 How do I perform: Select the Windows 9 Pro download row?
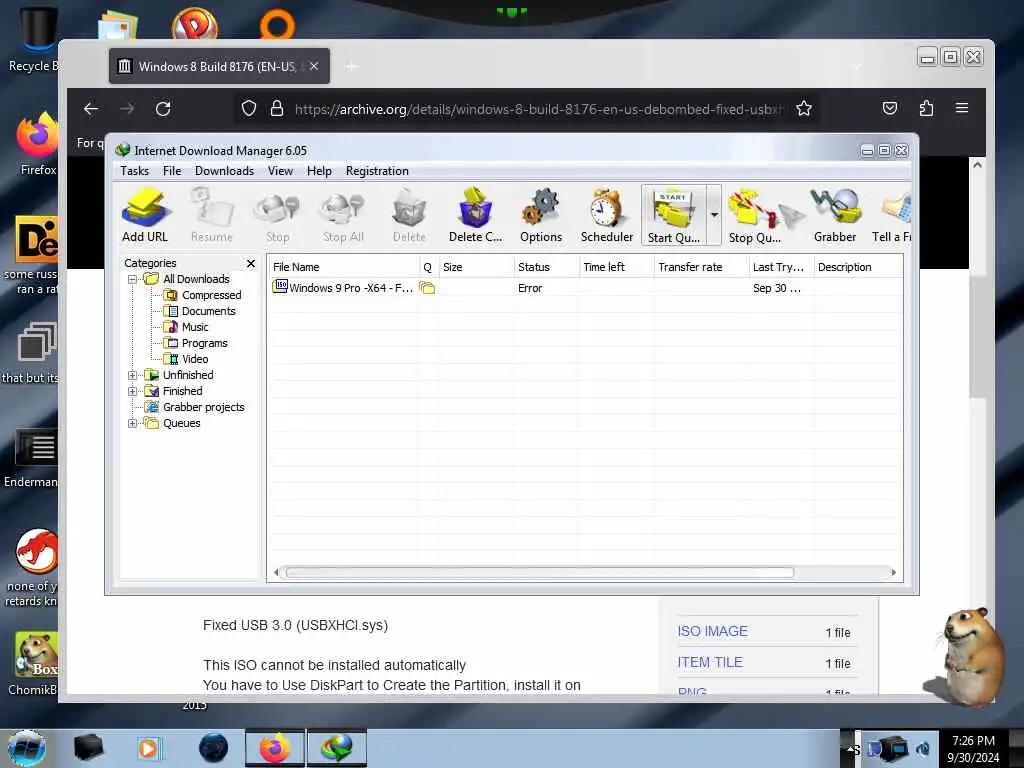(585, 288)
